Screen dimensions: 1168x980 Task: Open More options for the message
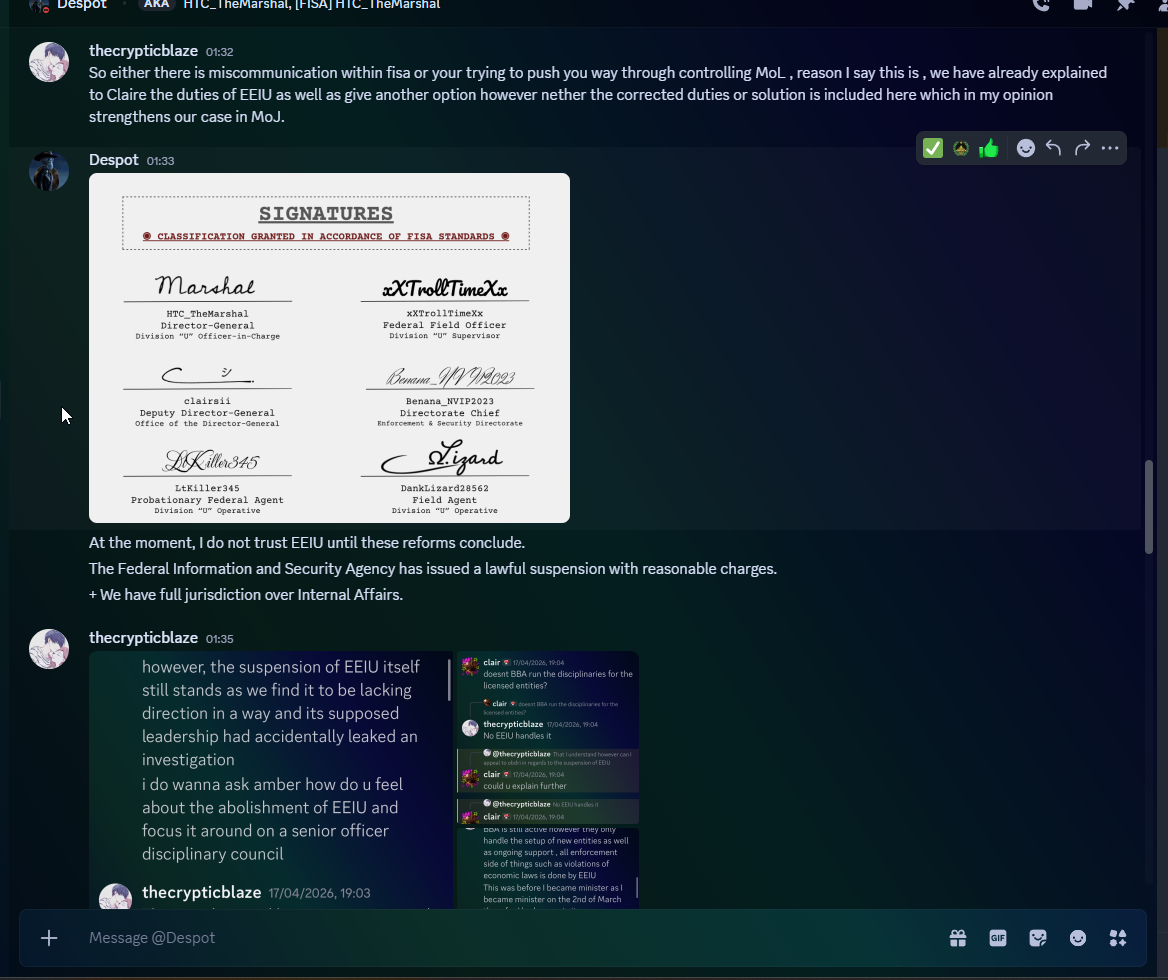(x=1110, y=148)
